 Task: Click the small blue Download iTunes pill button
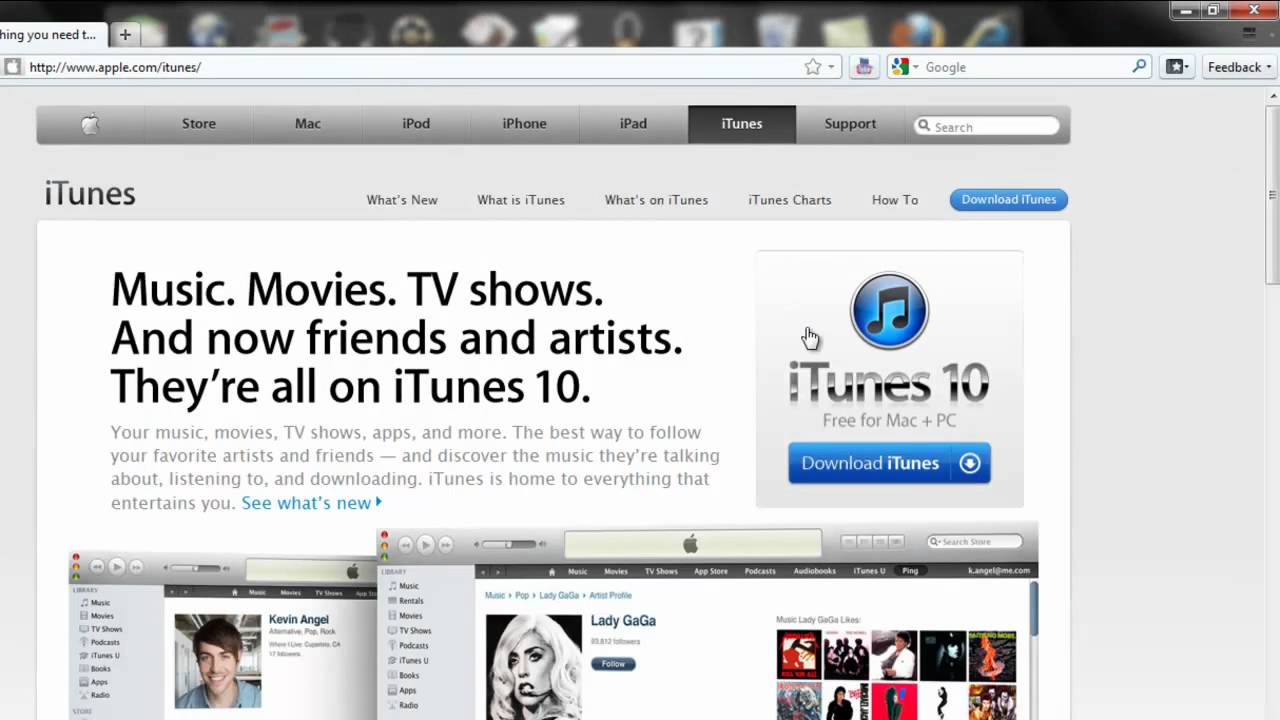tap(1009, 200)
